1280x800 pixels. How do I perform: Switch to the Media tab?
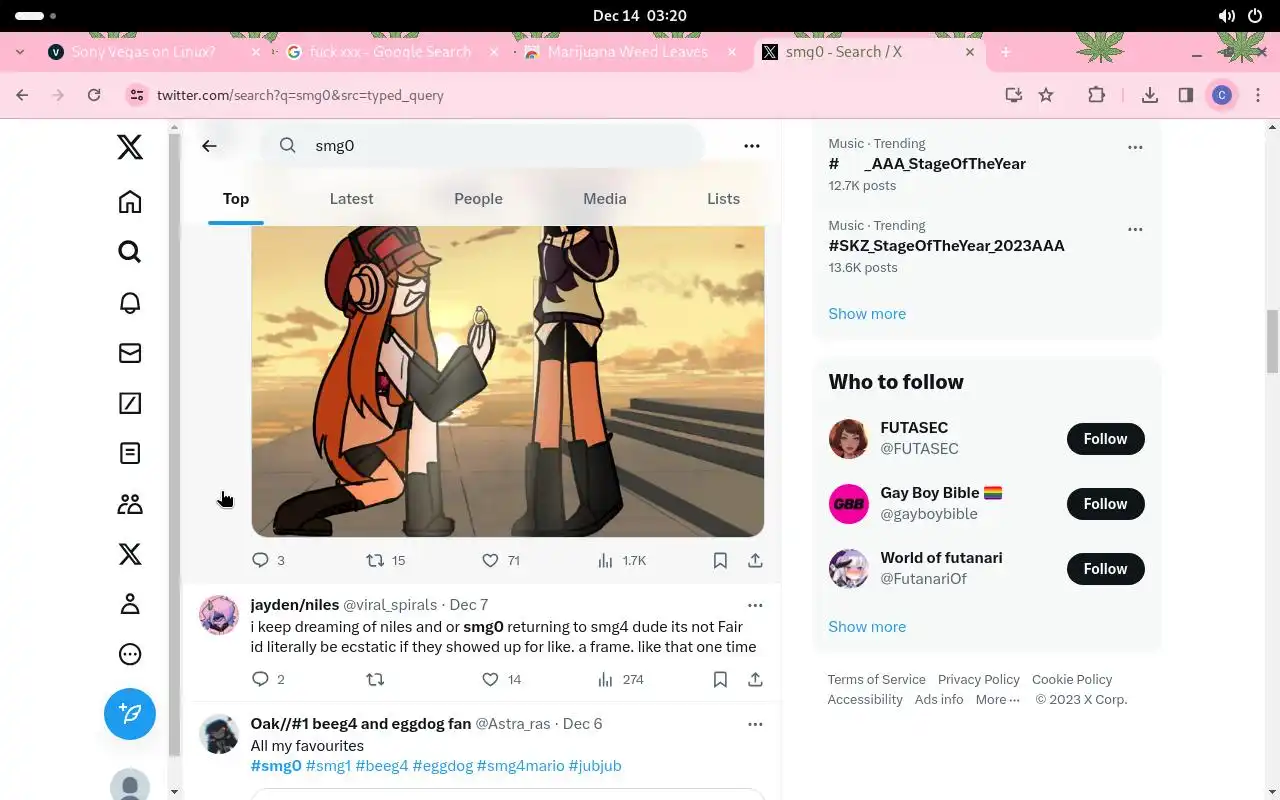(x=605, y=199)
